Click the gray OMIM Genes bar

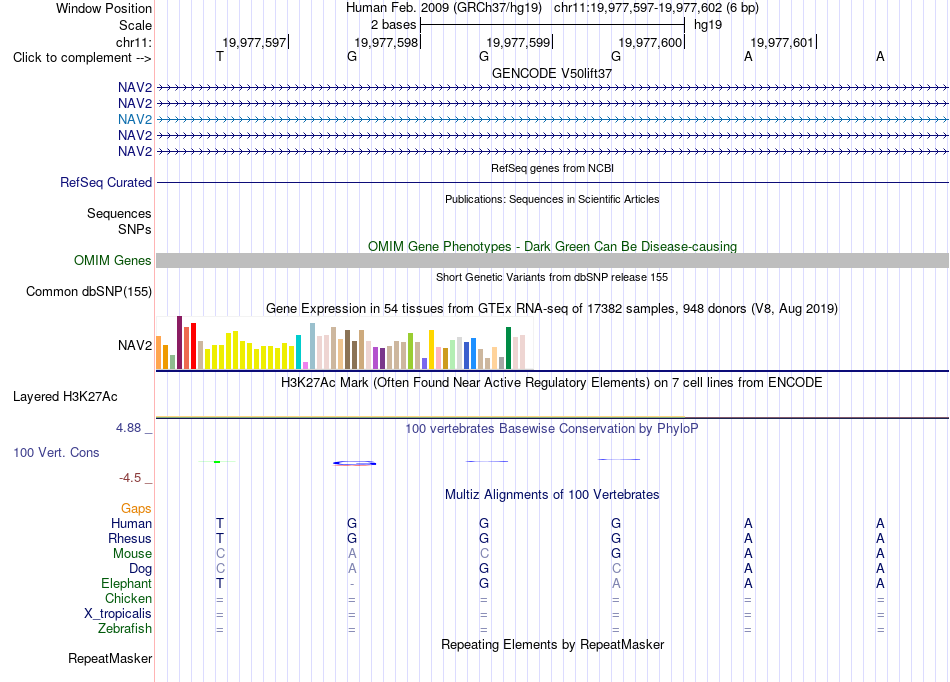click(552, 260)
